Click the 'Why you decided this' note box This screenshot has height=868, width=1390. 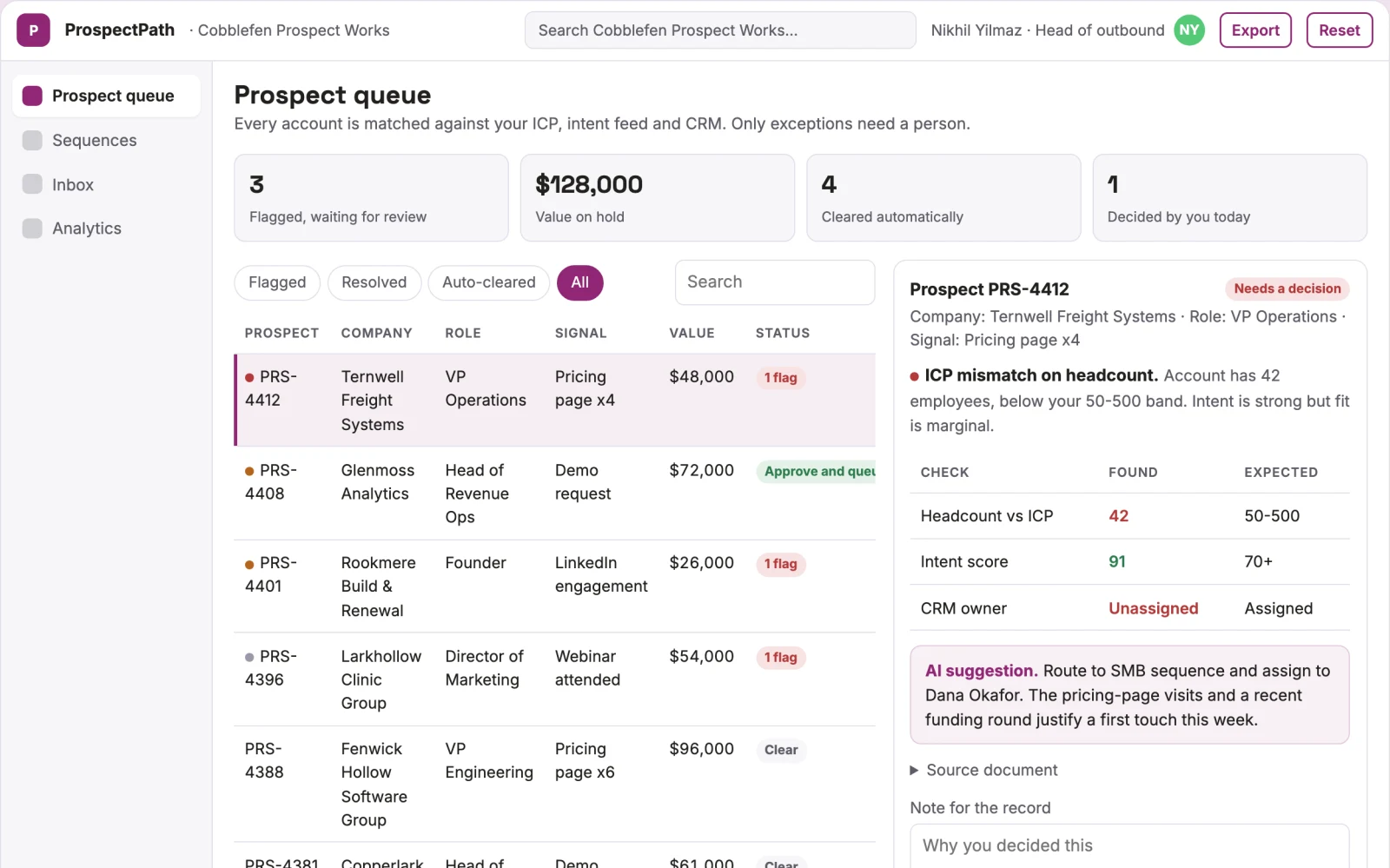(1129, 845)
